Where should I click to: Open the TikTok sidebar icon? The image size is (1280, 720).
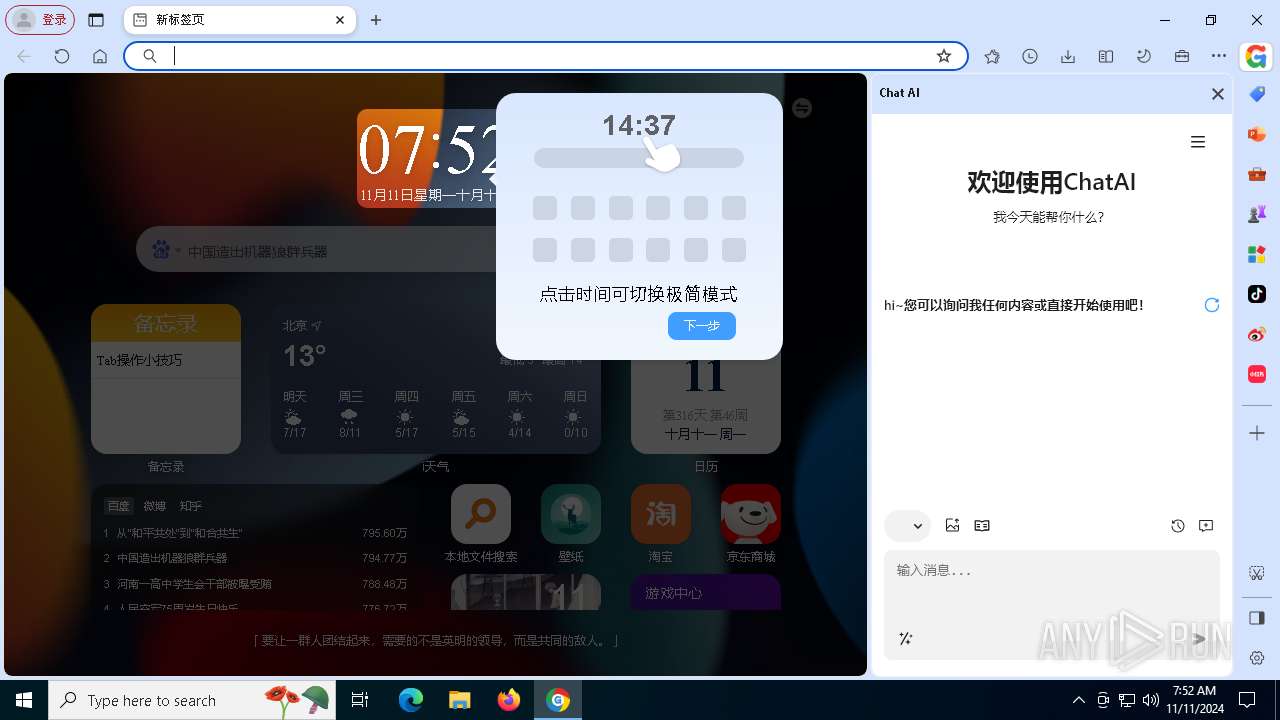point(1257,294)
